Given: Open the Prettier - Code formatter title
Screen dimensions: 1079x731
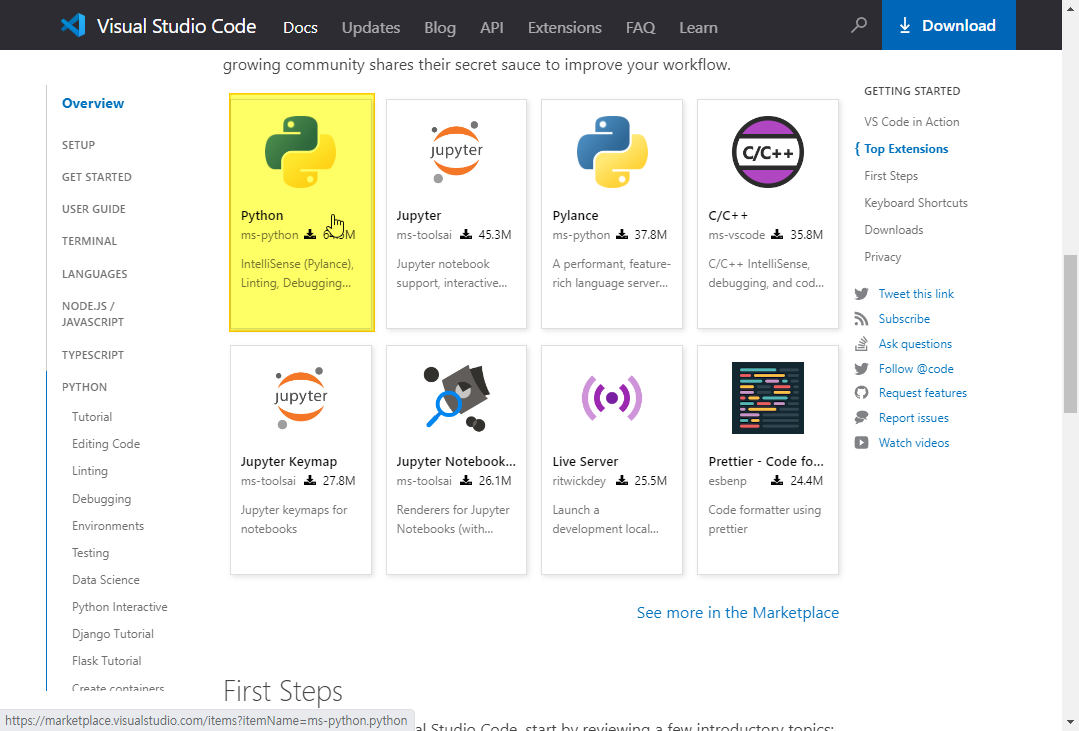Looking at the screenshot, I should (x=766, y=461).
